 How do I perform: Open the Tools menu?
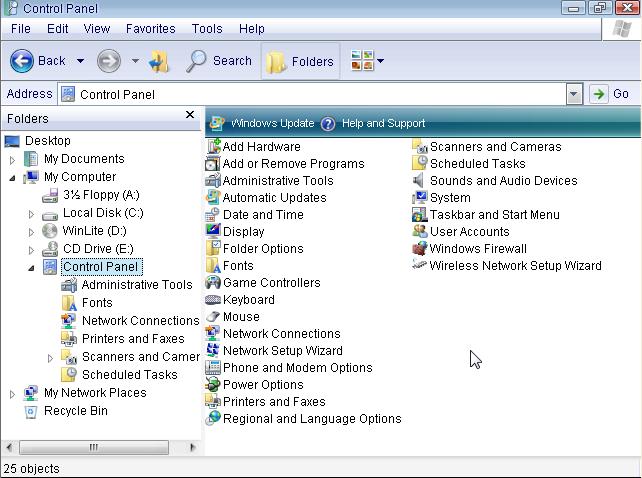207,29
